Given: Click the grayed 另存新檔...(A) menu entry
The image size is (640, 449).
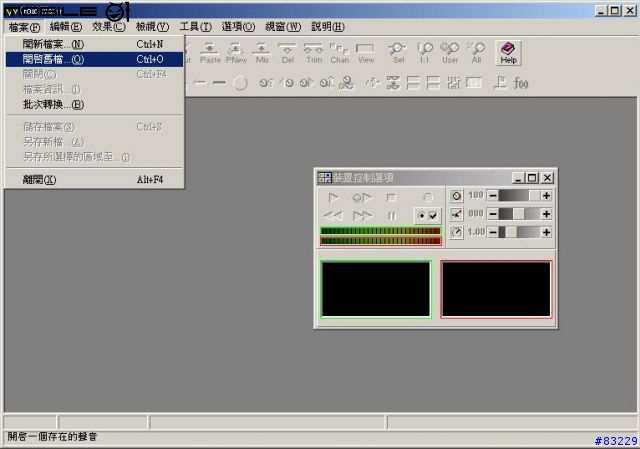Looking at the screenshot, I should pyautogui.click(x=95, y=142).
